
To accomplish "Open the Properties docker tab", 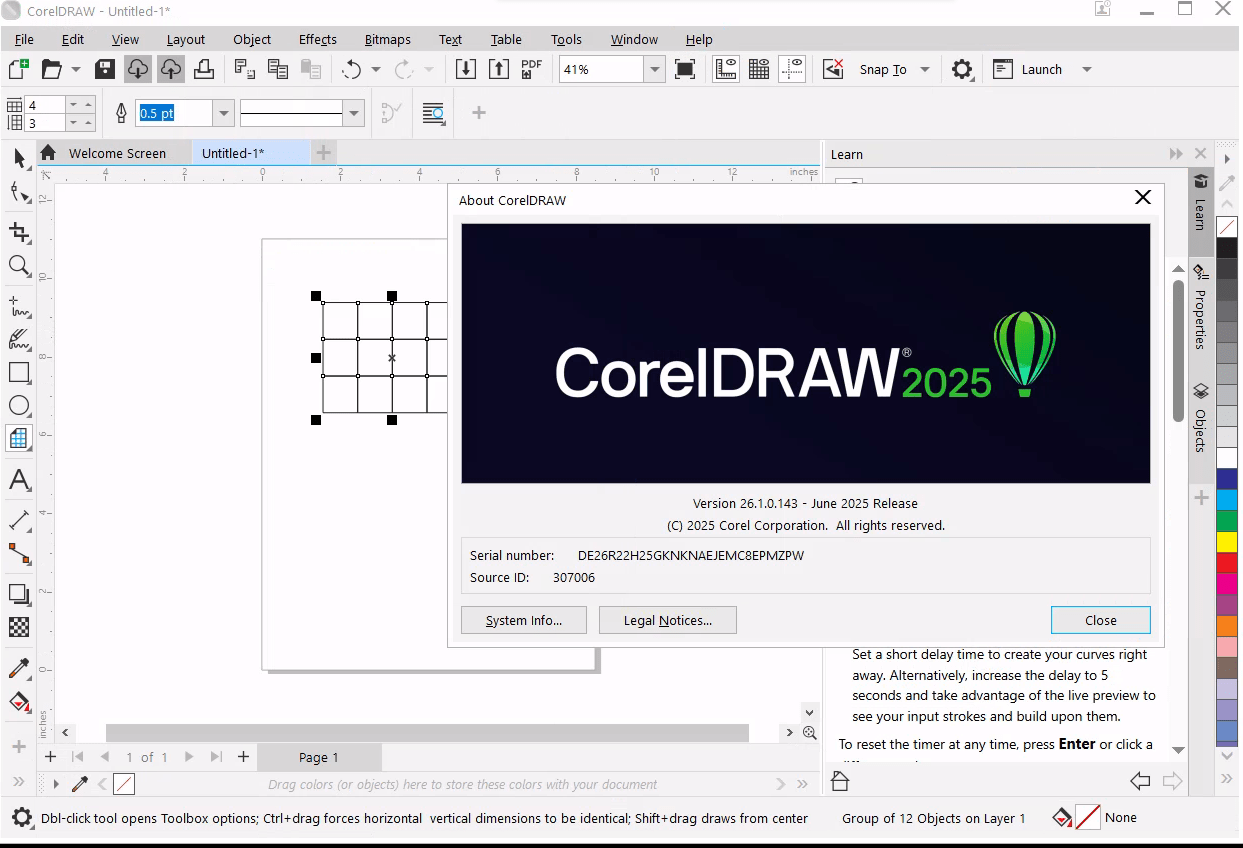I will (x=1200, y=309).
